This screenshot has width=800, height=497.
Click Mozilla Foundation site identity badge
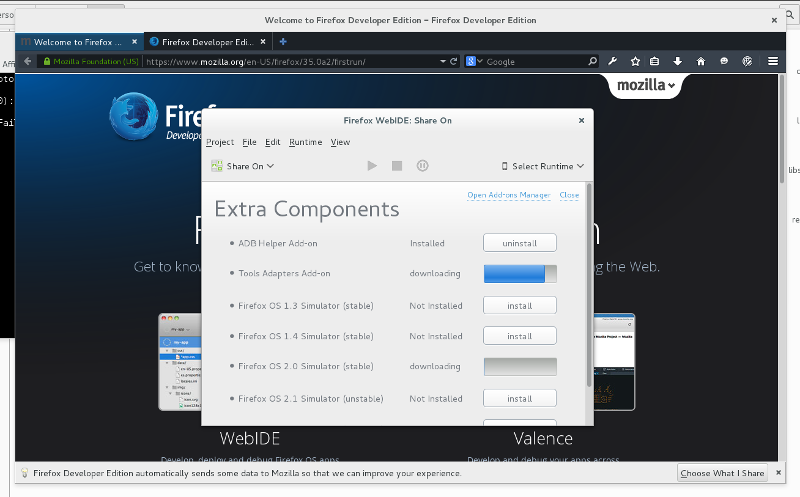91,61
